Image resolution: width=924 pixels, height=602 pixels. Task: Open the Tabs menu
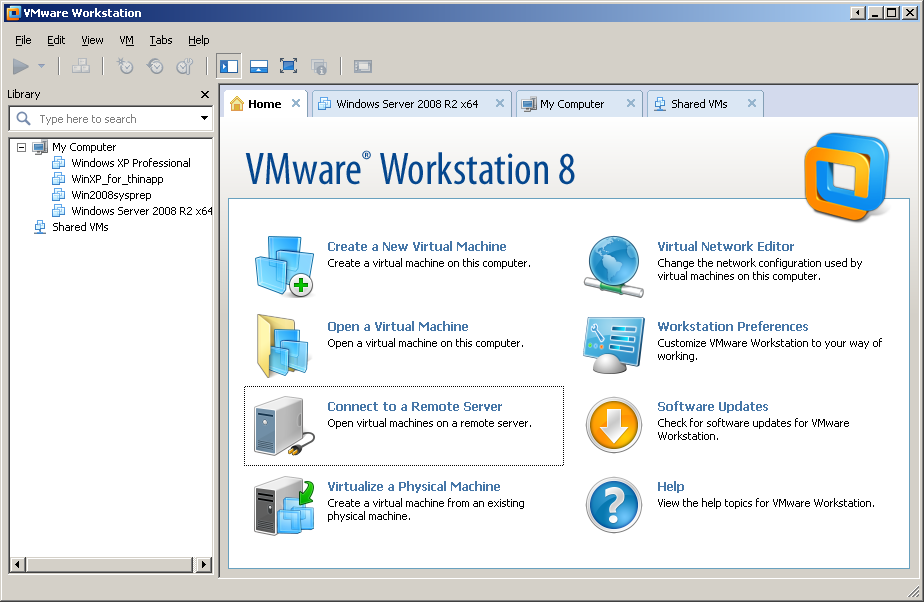tap(160, 40)
